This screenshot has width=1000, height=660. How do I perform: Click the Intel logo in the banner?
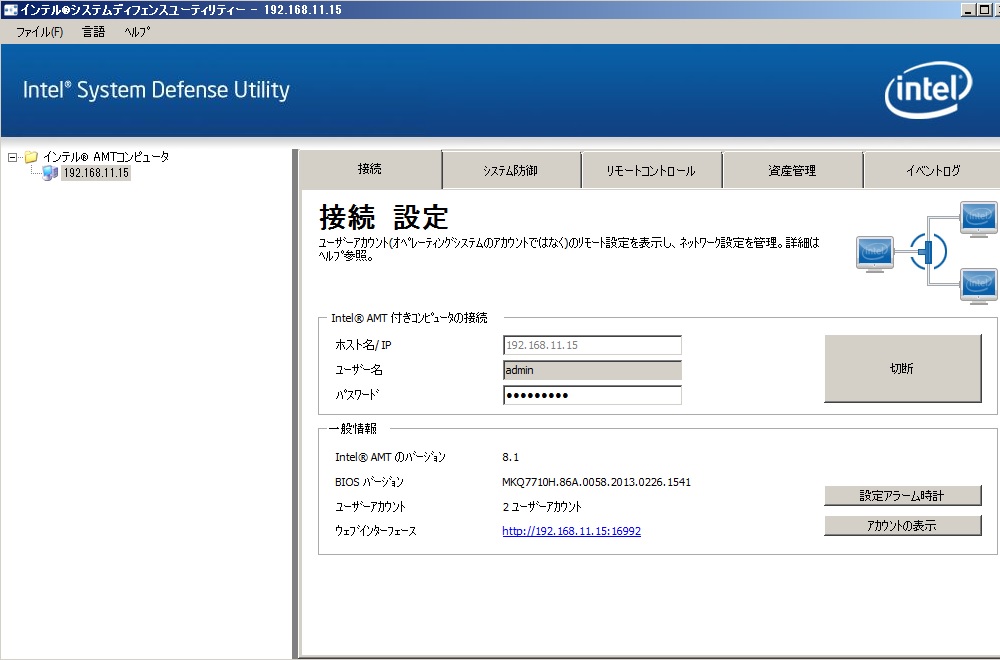[929, 90]
